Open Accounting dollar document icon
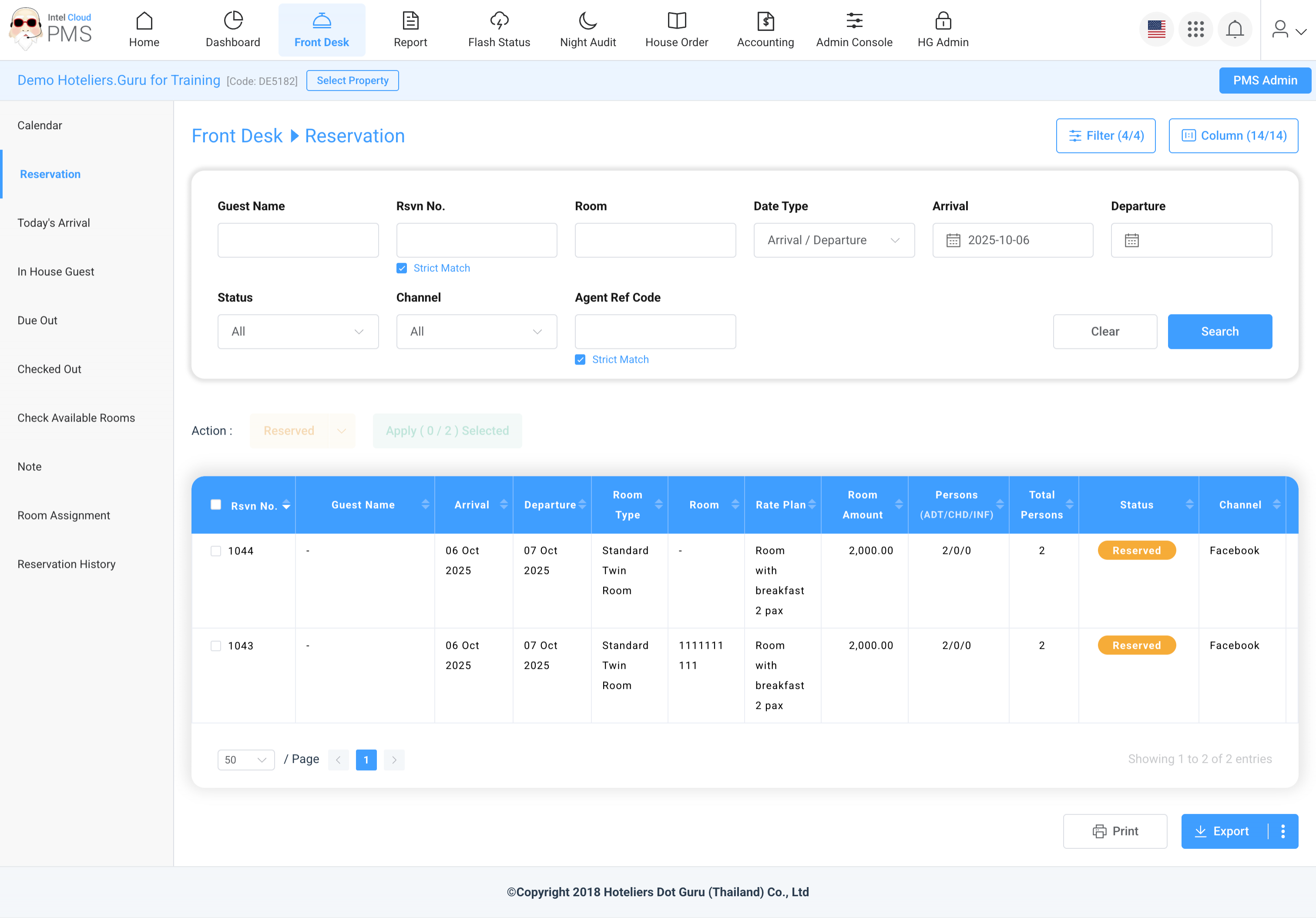The width and height of the screenshot is (1316, 918). (x=765, y=21)
